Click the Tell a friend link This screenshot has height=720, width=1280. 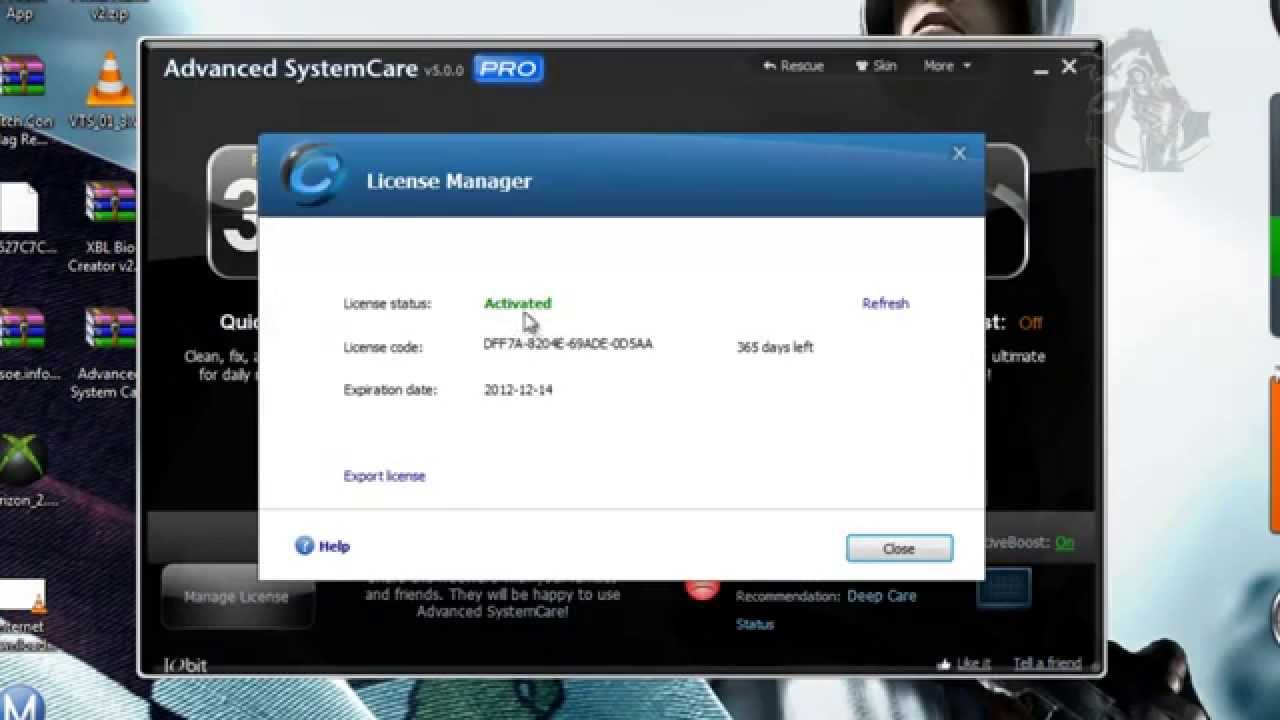(1047, 663)
